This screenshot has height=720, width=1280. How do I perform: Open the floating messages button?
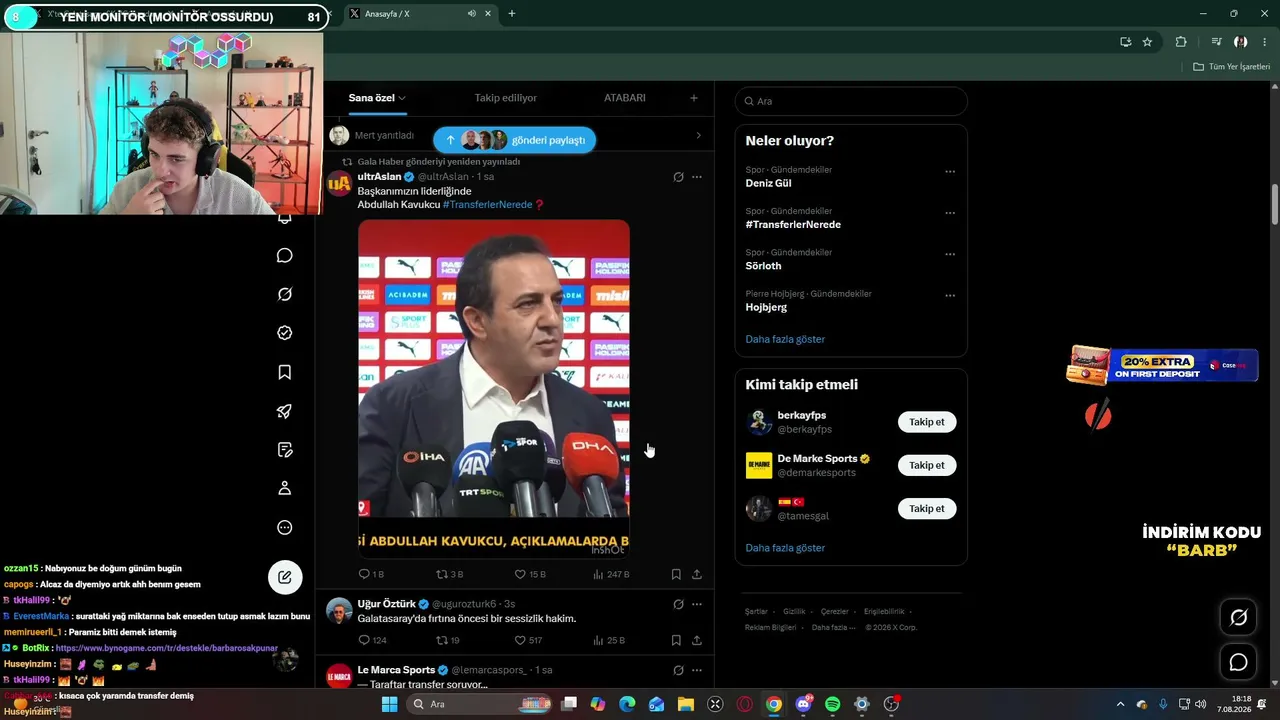(1238, 662)
